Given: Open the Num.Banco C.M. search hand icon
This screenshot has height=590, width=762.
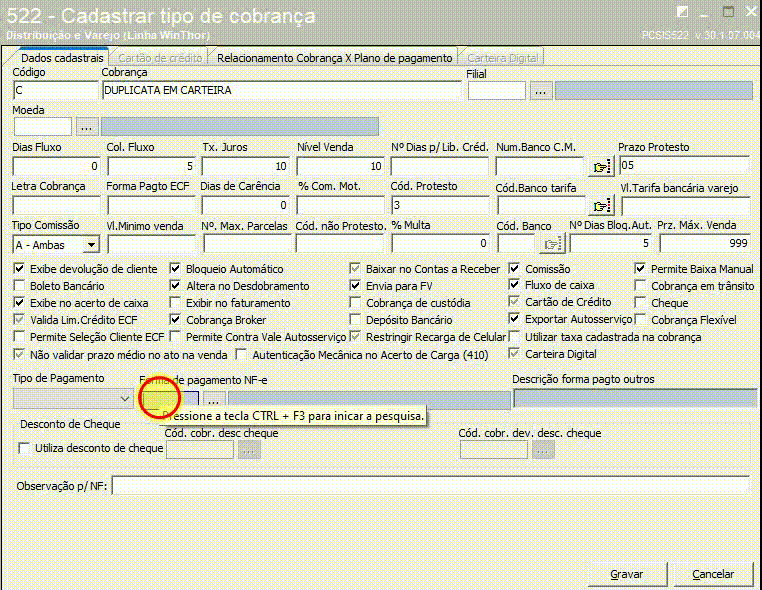Looking at the screenshot, I should [602, 167].
